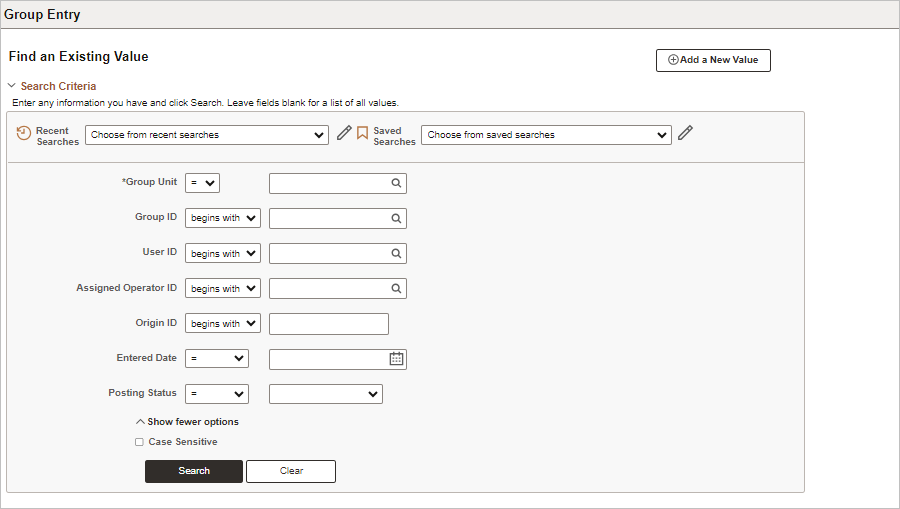The width and height of the screenshot is (900, 509).
Task: Open the Posting Status value dropdown
Action: (325, 394)
